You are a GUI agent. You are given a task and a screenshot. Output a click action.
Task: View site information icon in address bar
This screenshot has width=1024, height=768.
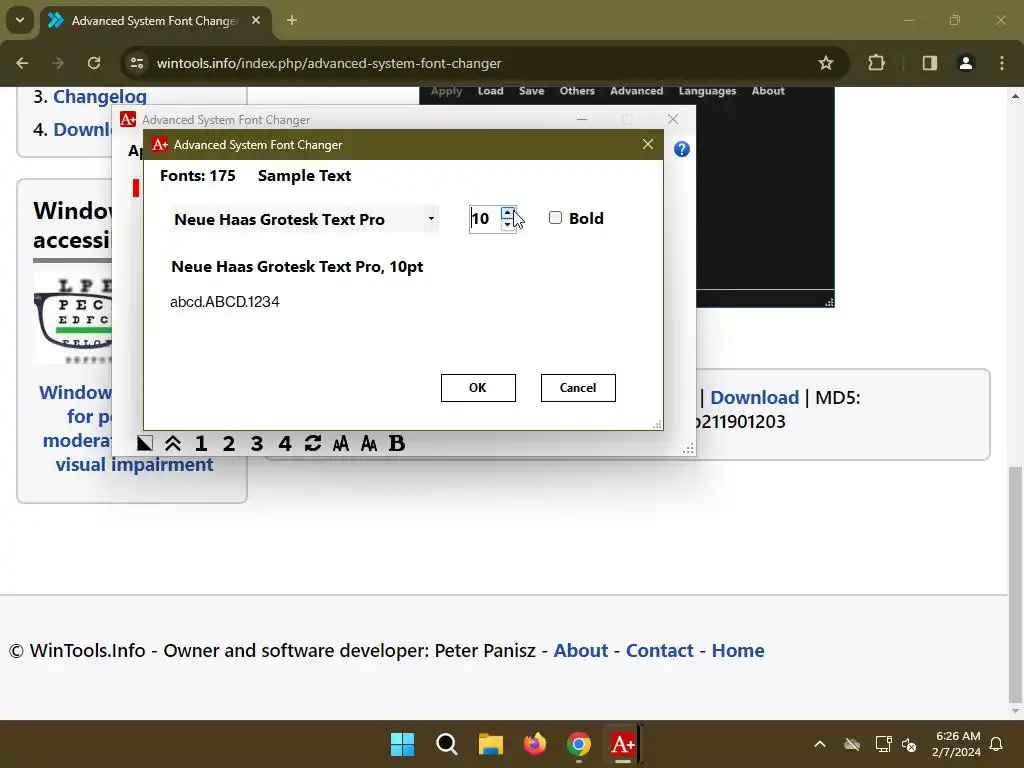coord(137,63)
